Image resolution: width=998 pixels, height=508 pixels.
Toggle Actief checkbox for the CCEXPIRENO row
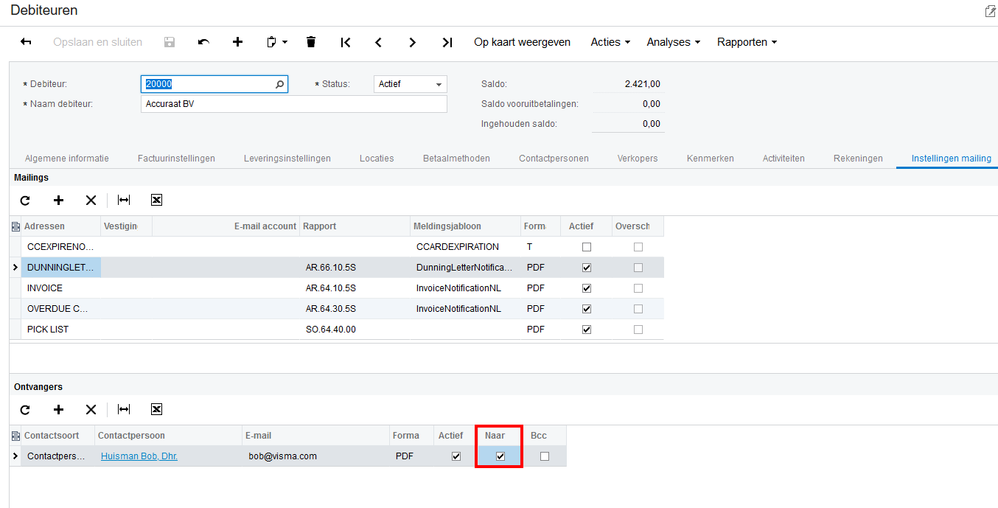(x=587, y=246)
